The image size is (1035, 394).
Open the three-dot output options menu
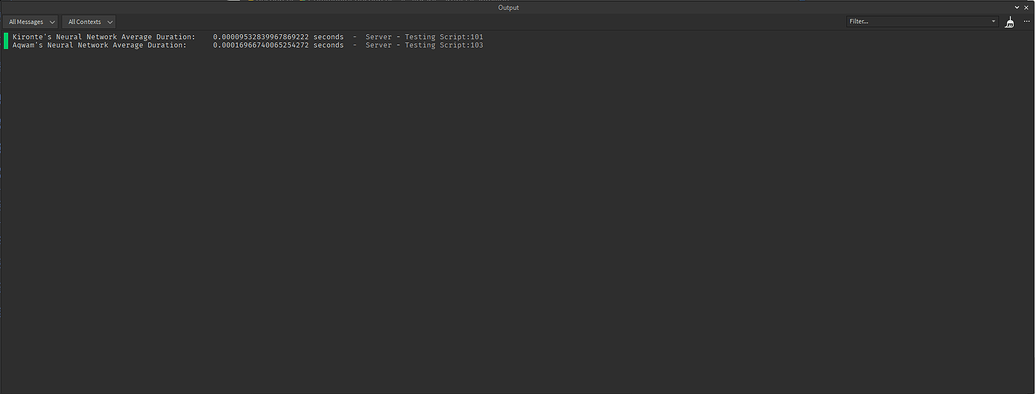click(1026, 22)
